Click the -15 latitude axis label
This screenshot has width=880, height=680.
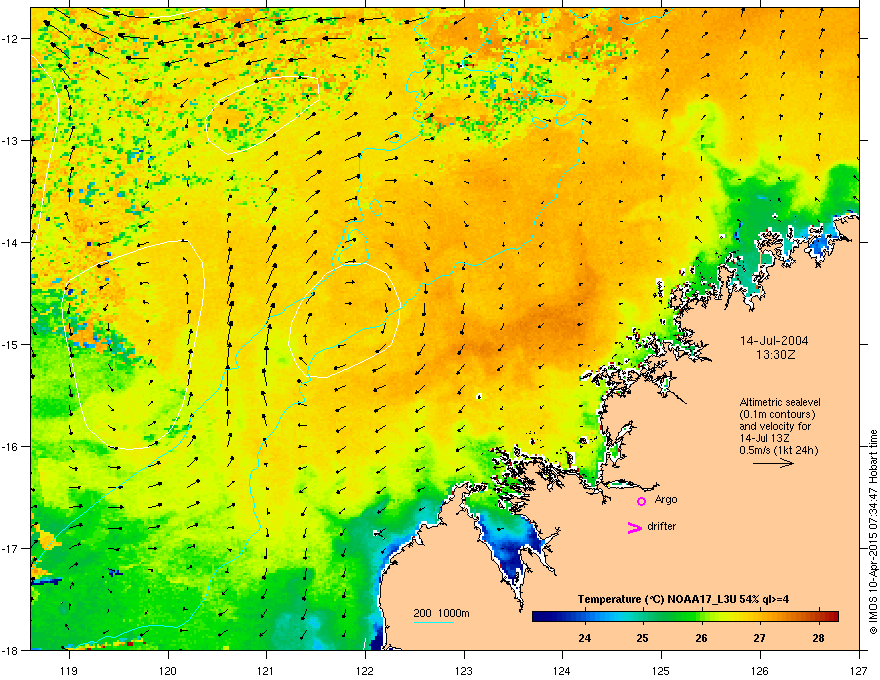coord(11,344)
